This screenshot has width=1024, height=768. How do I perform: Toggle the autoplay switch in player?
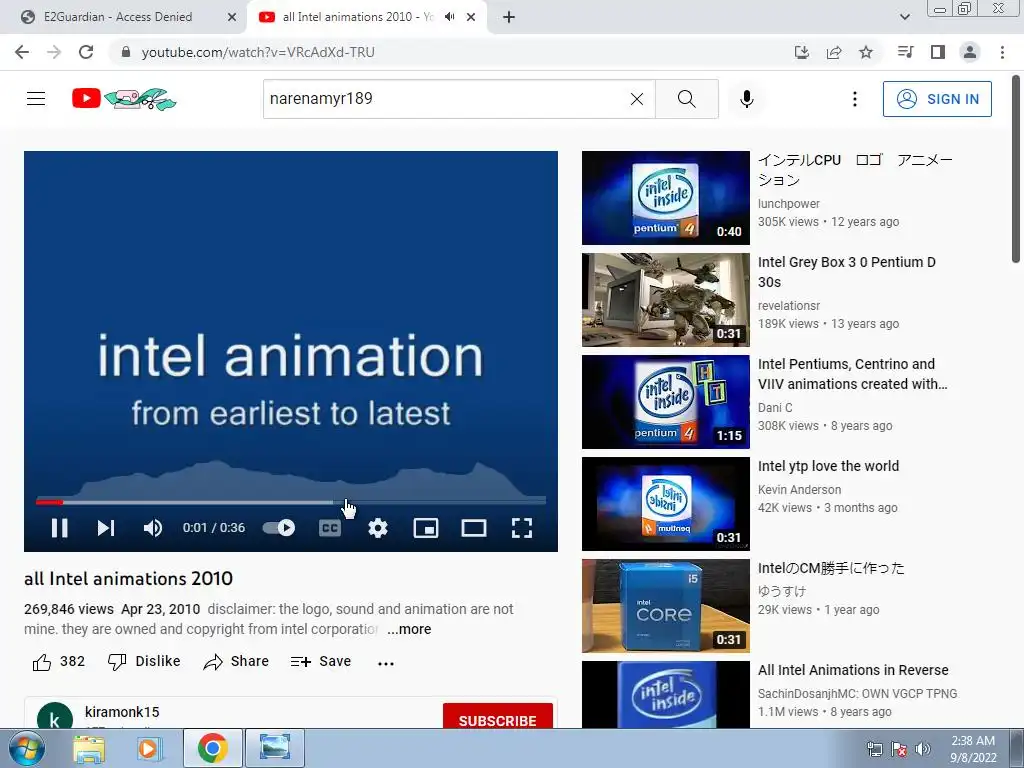[279, 528]
